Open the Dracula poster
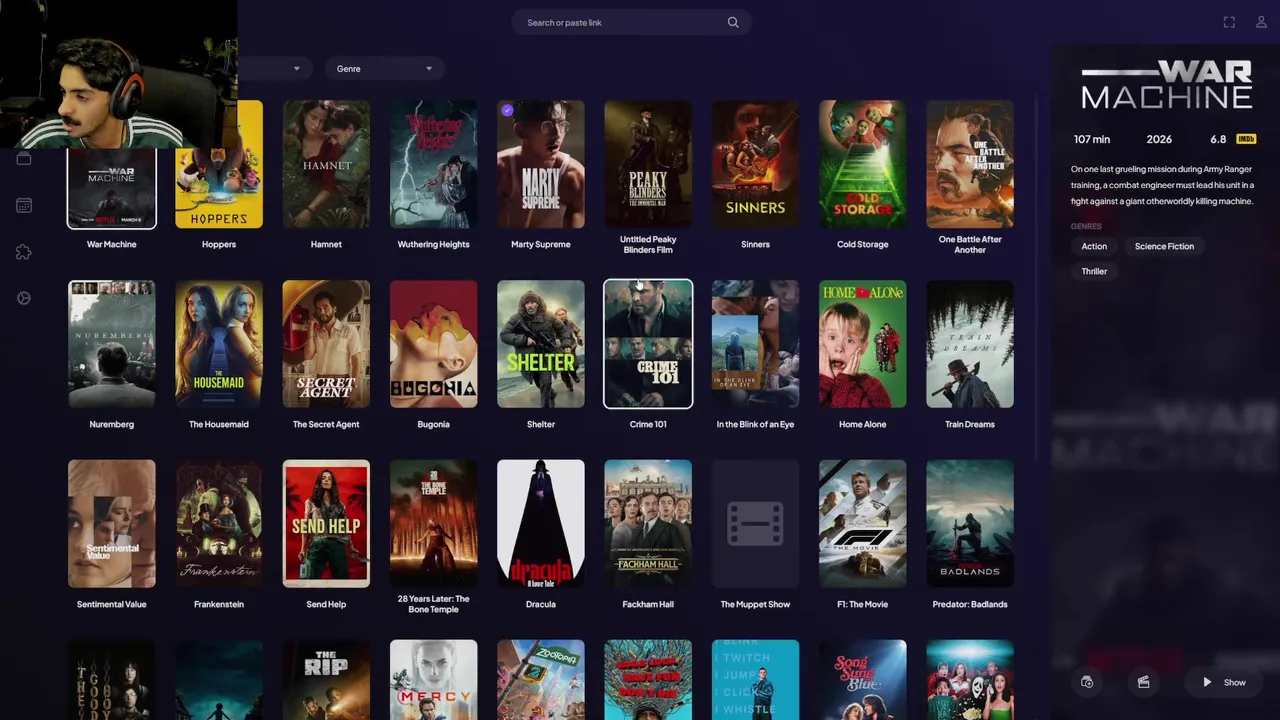 pyautogui.click(x=541, y=524)
